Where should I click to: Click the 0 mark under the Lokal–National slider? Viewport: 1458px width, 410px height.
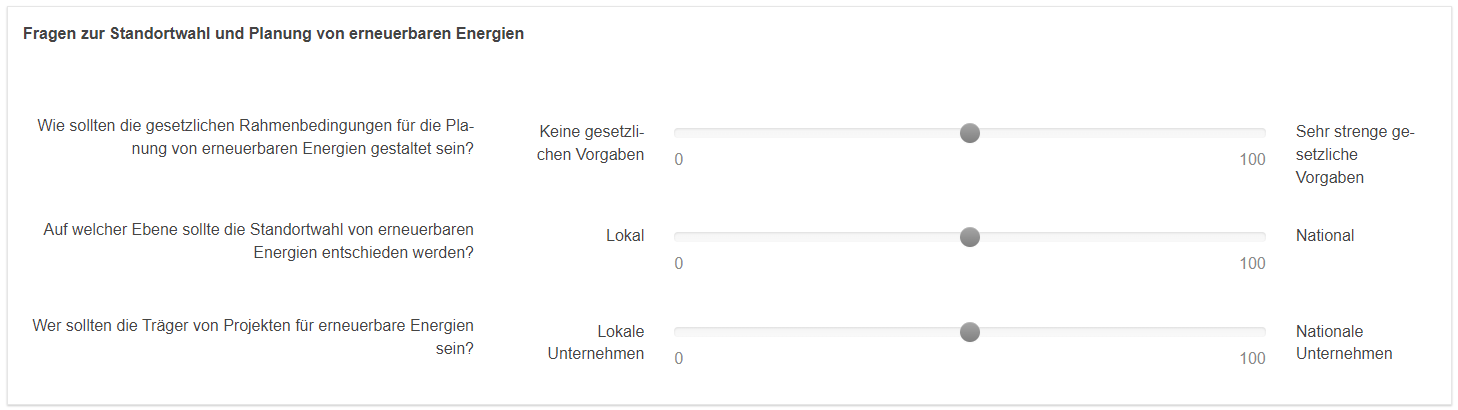click(679, 264)
